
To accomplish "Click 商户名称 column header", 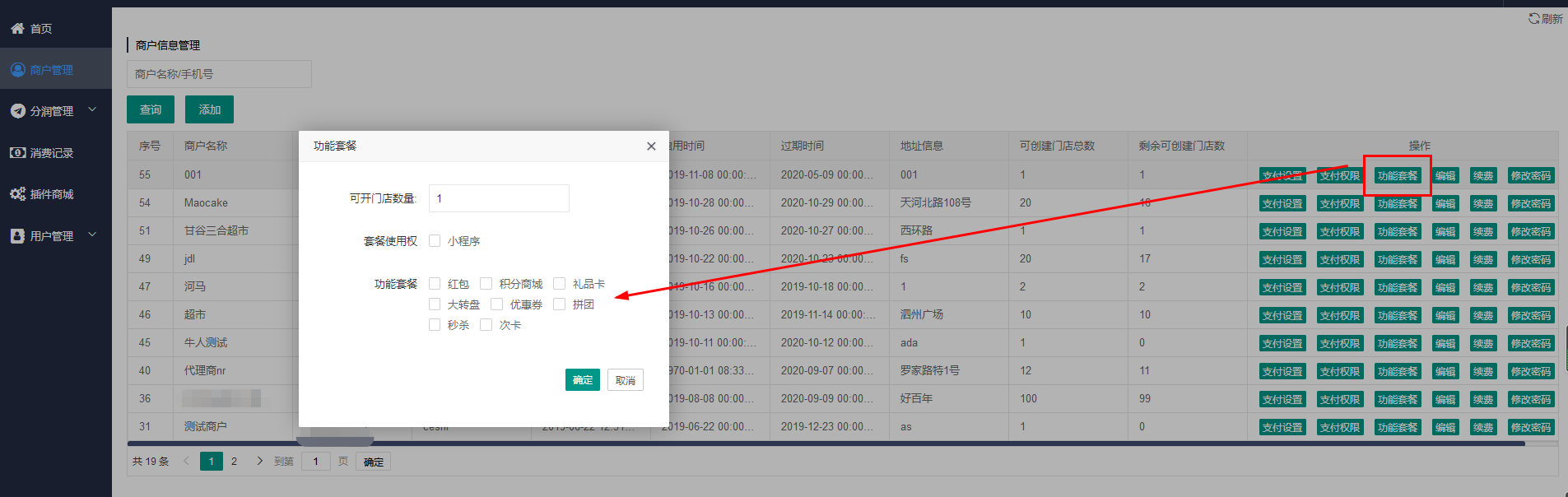I will [206, 146].
